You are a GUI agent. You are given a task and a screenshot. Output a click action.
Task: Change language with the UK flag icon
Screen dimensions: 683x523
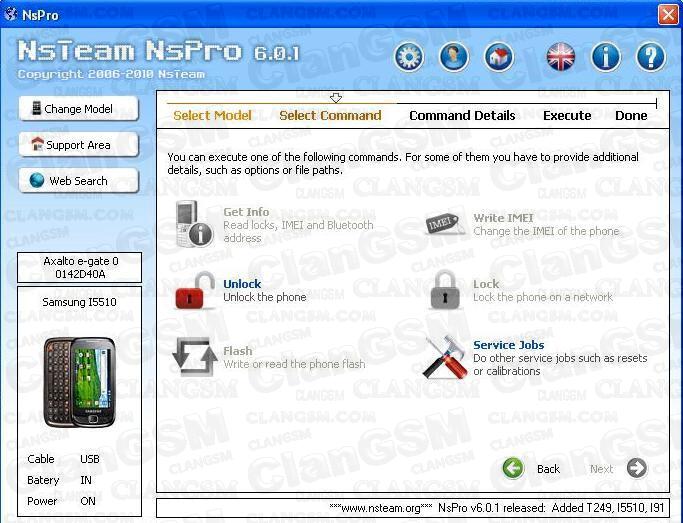coord(561,57)
